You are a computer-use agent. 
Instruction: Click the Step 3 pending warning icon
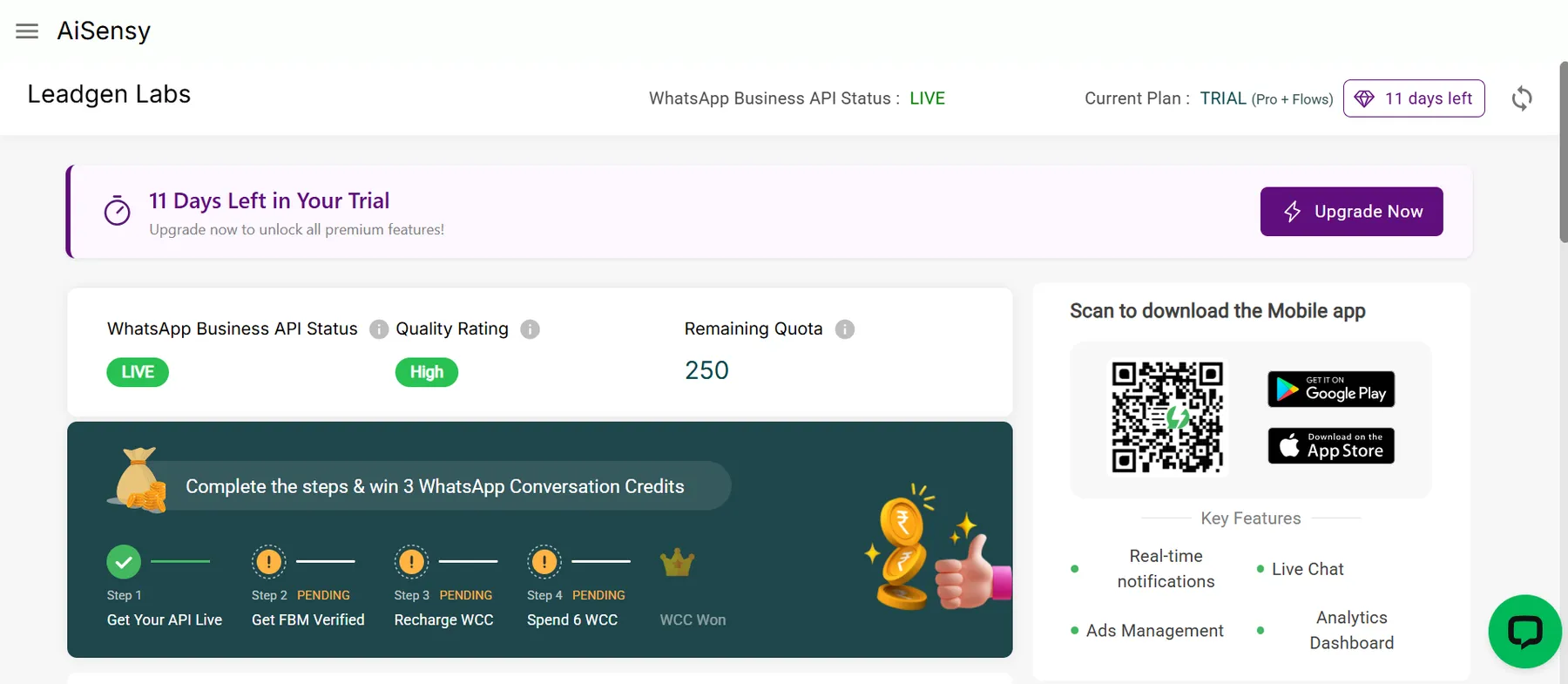(x=411, y=562)
